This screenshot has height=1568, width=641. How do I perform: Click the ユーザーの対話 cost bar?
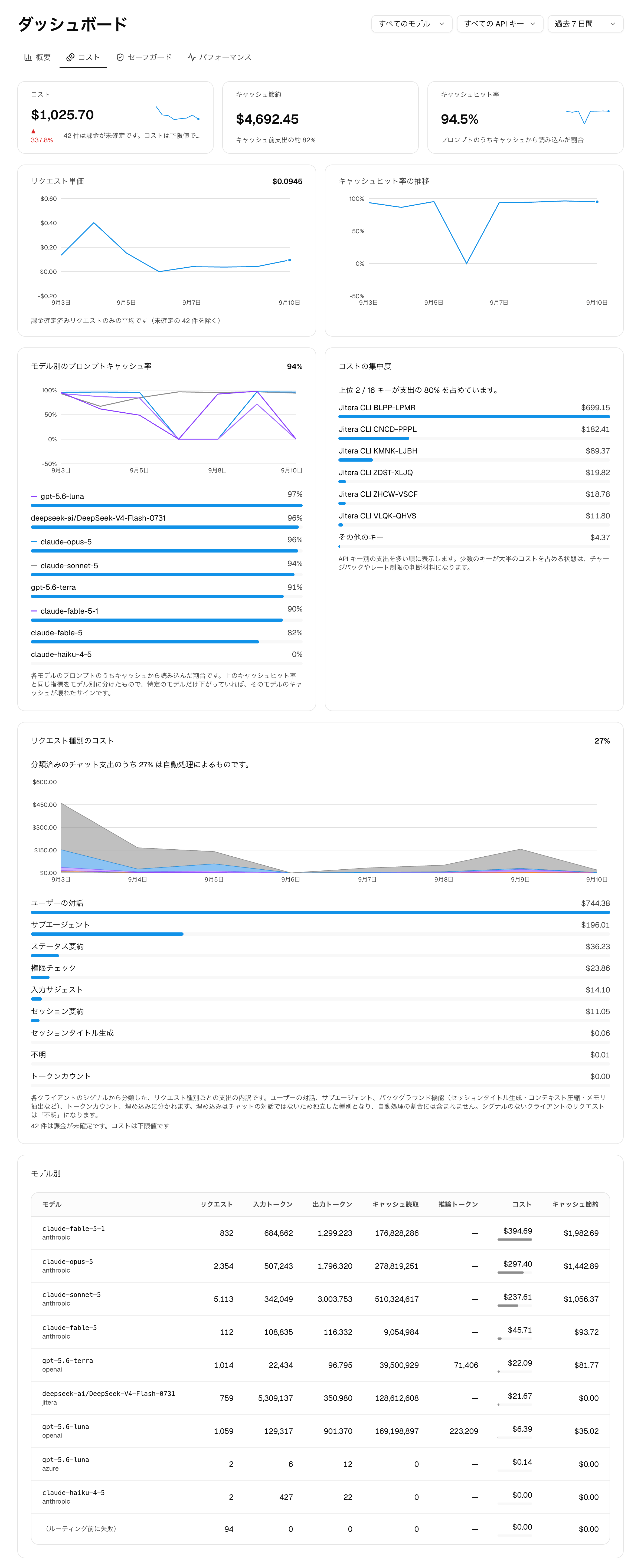click(x=320, y=912)
